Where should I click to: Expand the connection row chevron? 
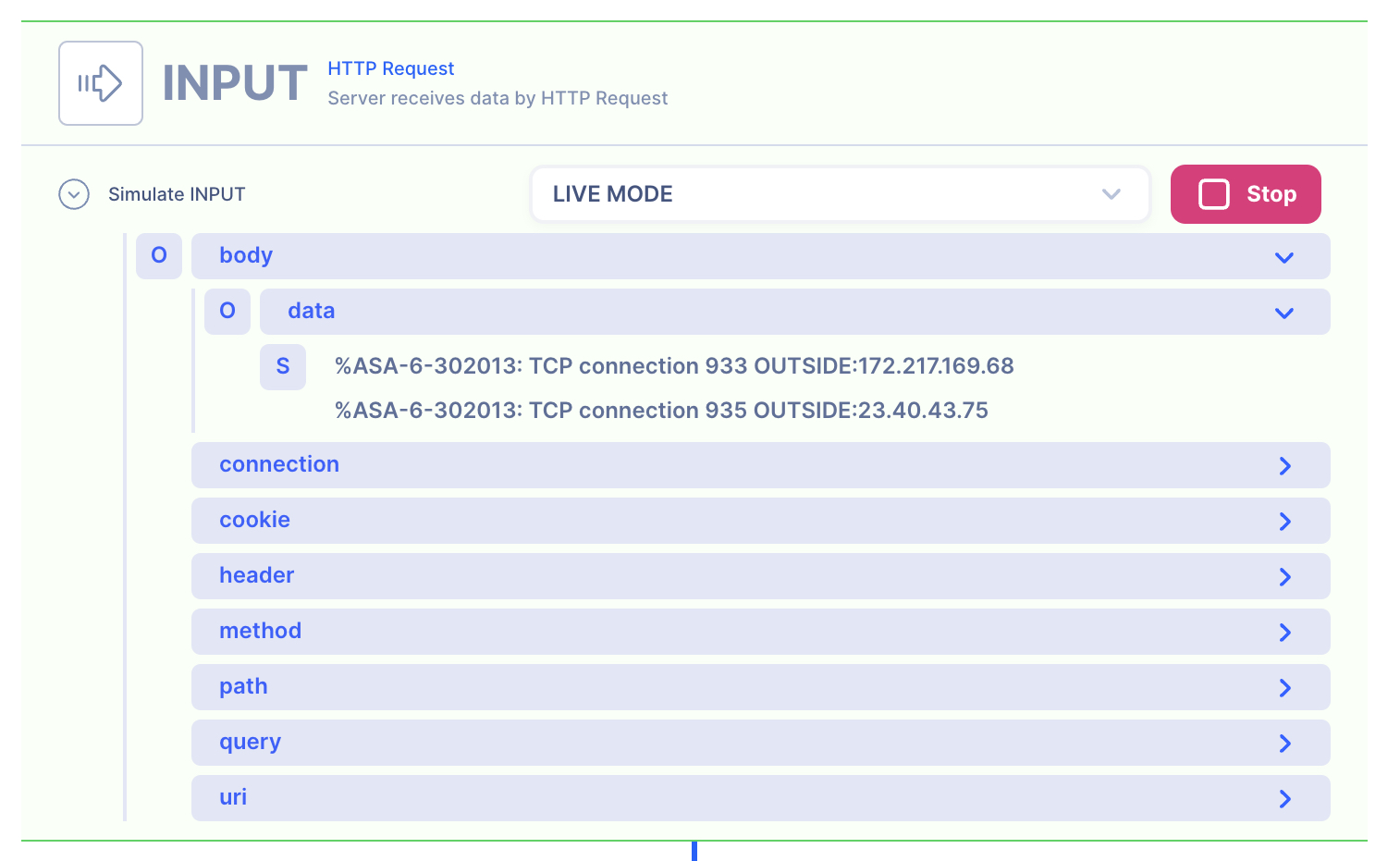(1284, 465)
